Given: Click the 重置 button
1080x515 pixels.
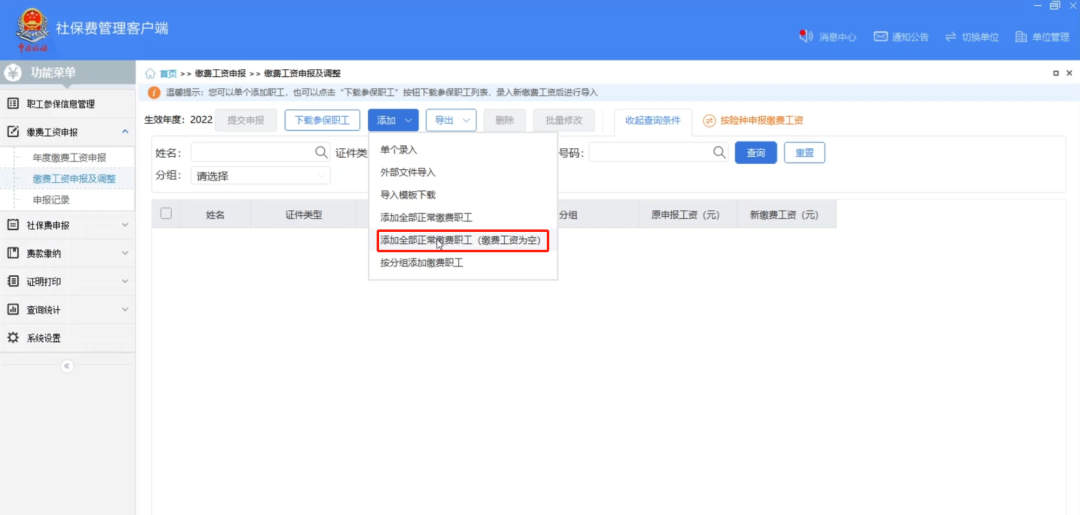Looking at the screenshot, I should pyautogui.click(x=804, y=152).
